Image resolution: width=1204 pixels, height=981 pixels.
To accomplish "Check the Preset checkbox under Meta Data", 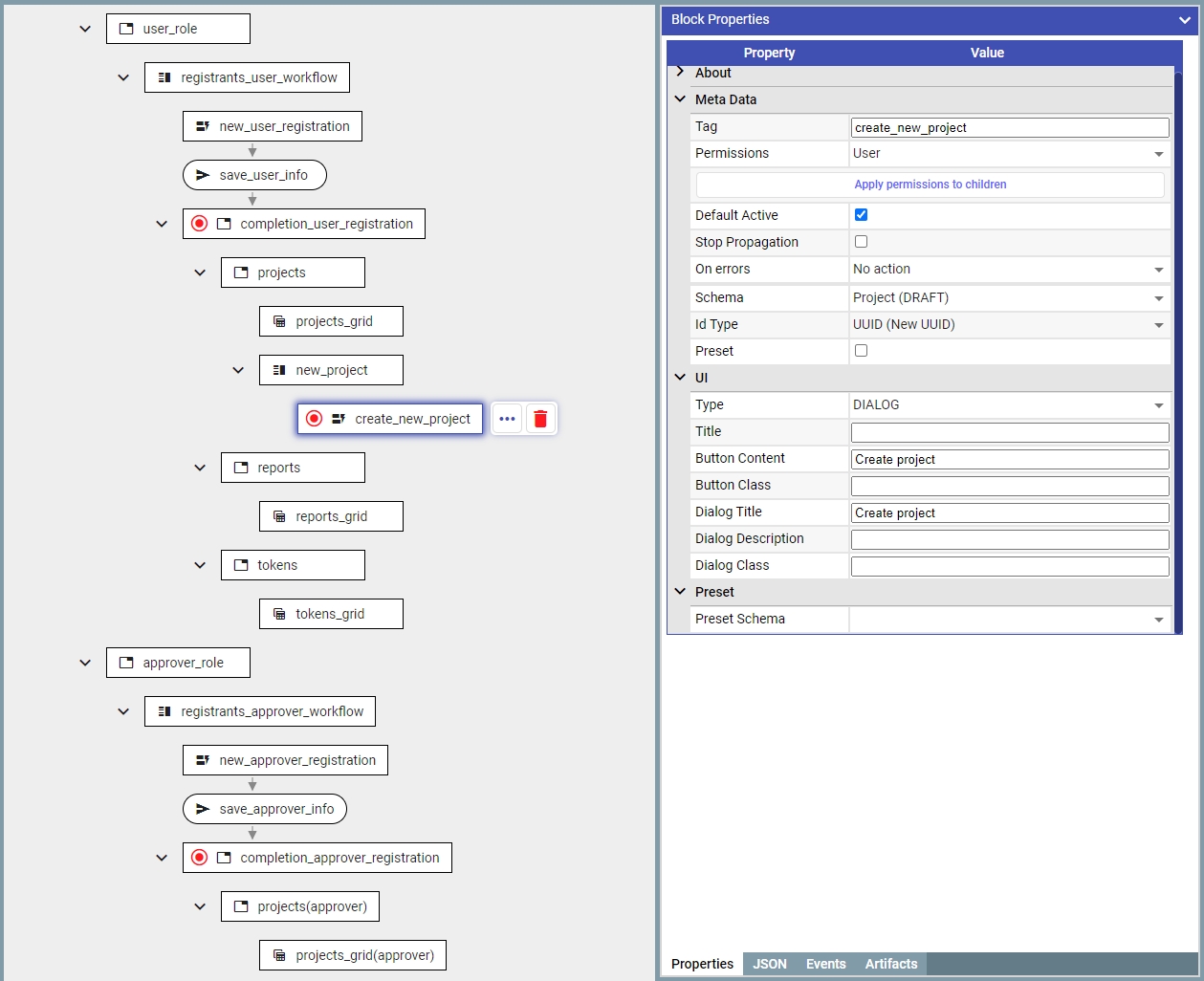I will coord(861,351).
